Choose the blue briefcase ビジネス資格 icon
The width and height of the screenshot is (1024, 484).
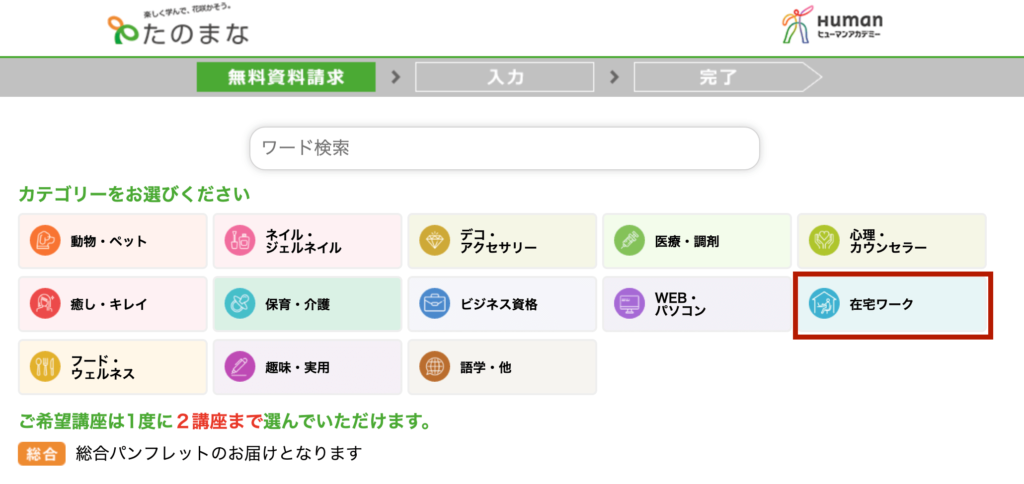434,304
